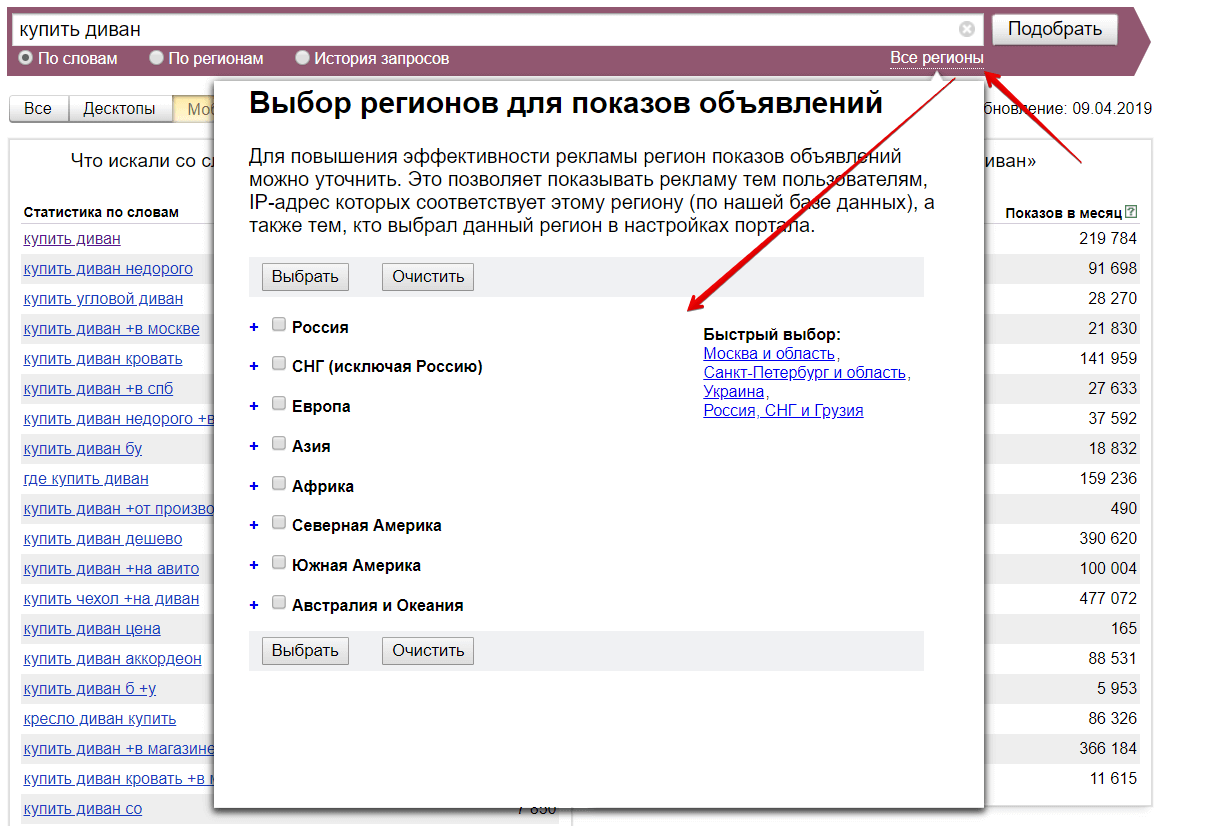Select the По регионам radio button
This screenshot has width=1218, height=826.
156,58
